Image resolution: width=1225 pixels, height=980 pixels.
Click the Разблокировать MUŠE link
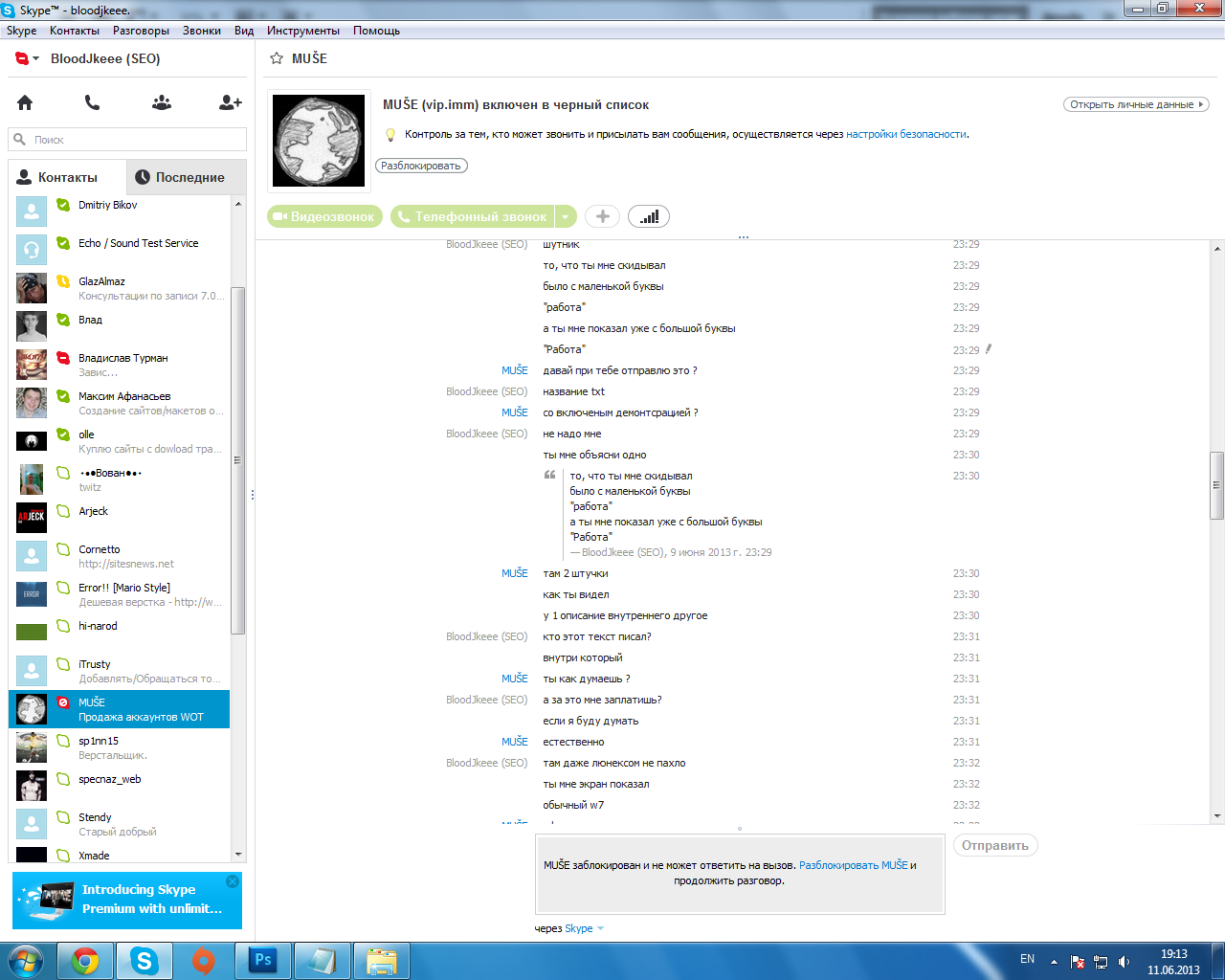(854, 865)
